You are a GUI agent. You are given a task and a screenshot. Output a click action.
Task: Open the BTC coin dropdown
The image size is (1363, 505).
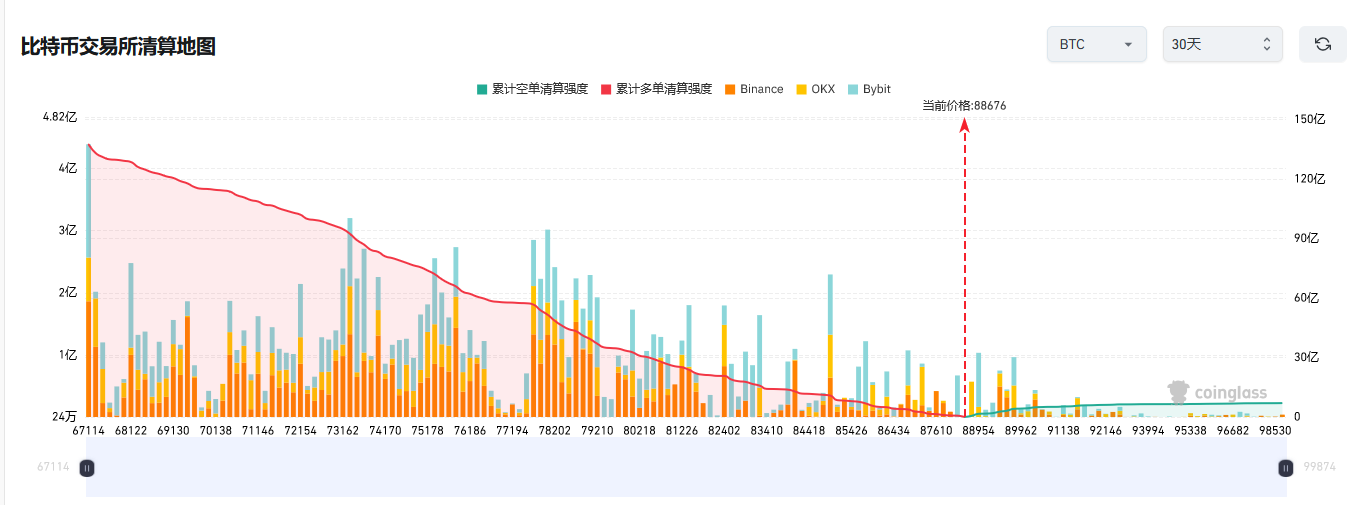point(1096,44)
